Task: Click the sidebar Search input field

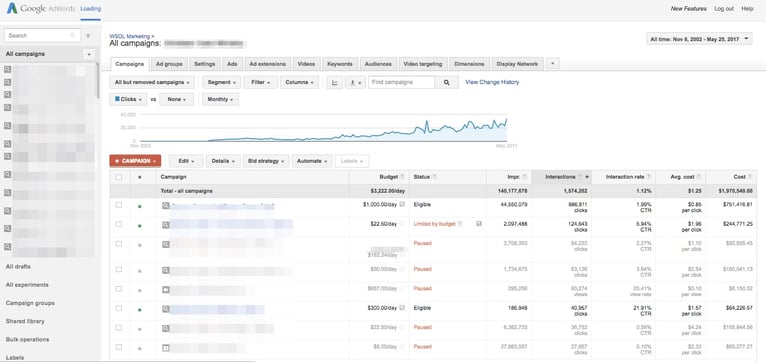Action: pyautogui.click(x=42, y=36)
